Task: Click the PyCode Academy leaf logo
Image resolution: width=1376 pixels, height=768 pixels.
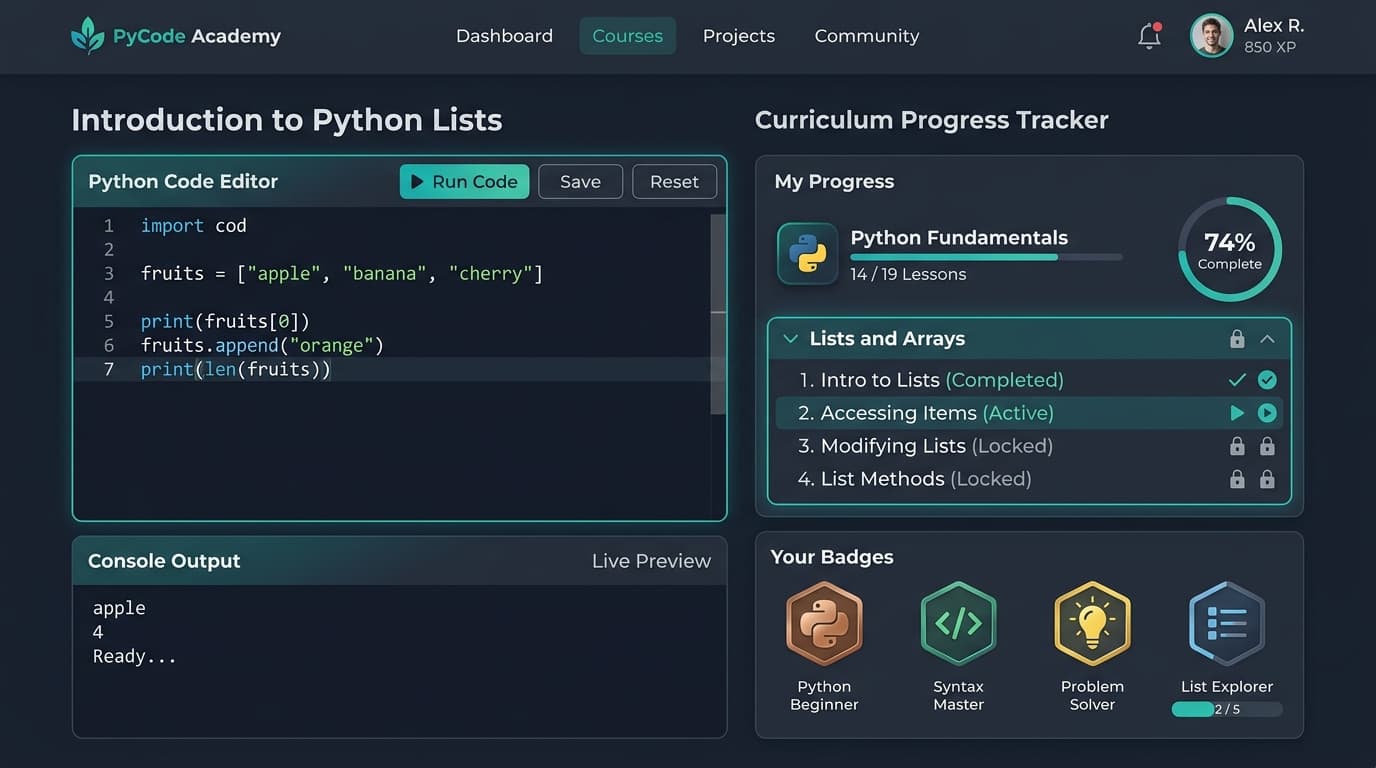Action: click(87, 35)
